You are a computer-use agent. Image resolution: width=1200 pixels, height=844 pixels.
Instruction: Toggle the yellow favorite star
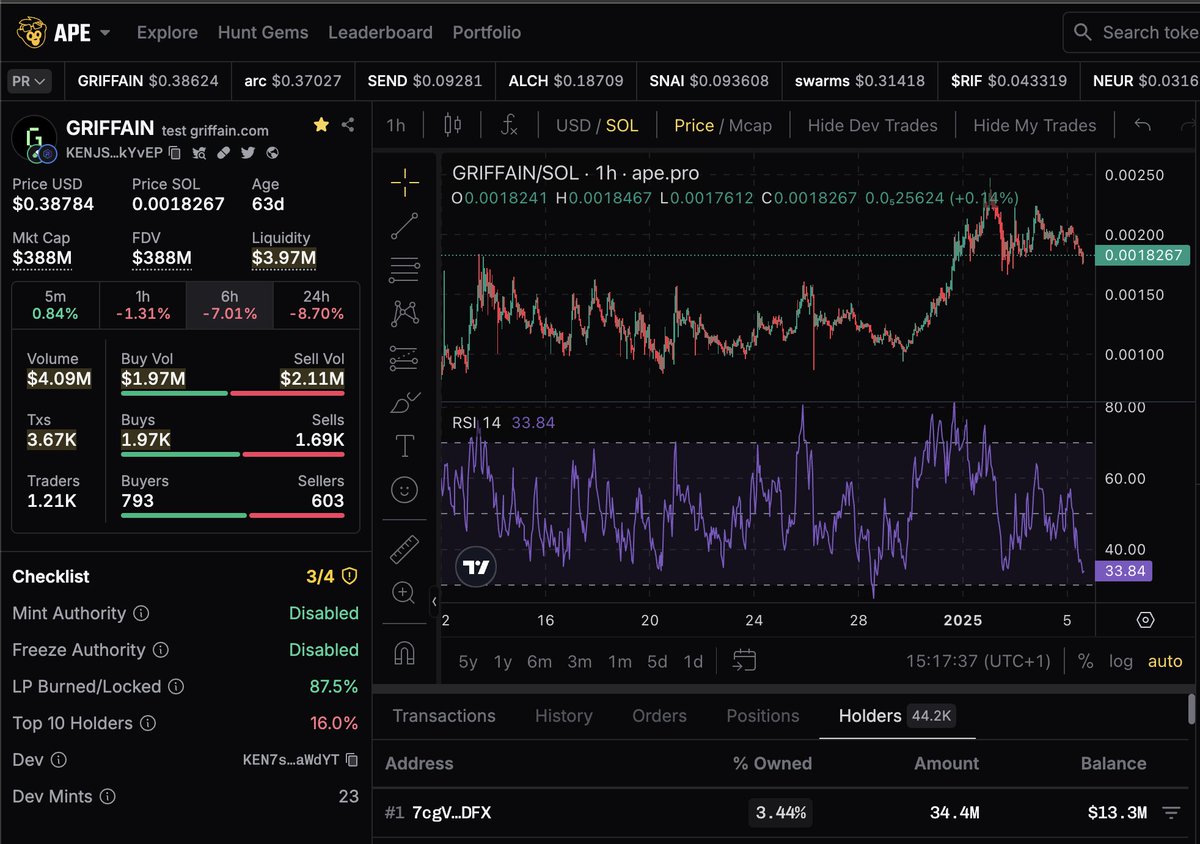pyautogui.click(x=321, y=125)
